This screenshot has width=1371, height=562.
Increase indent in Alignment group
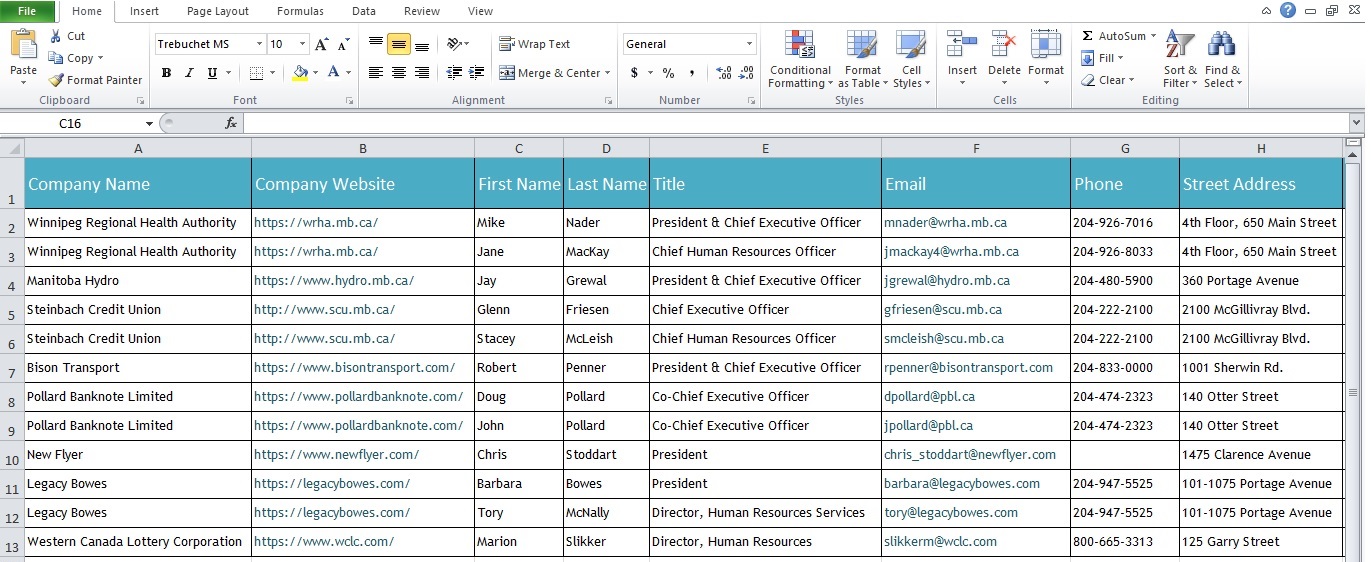click(476, 73)
